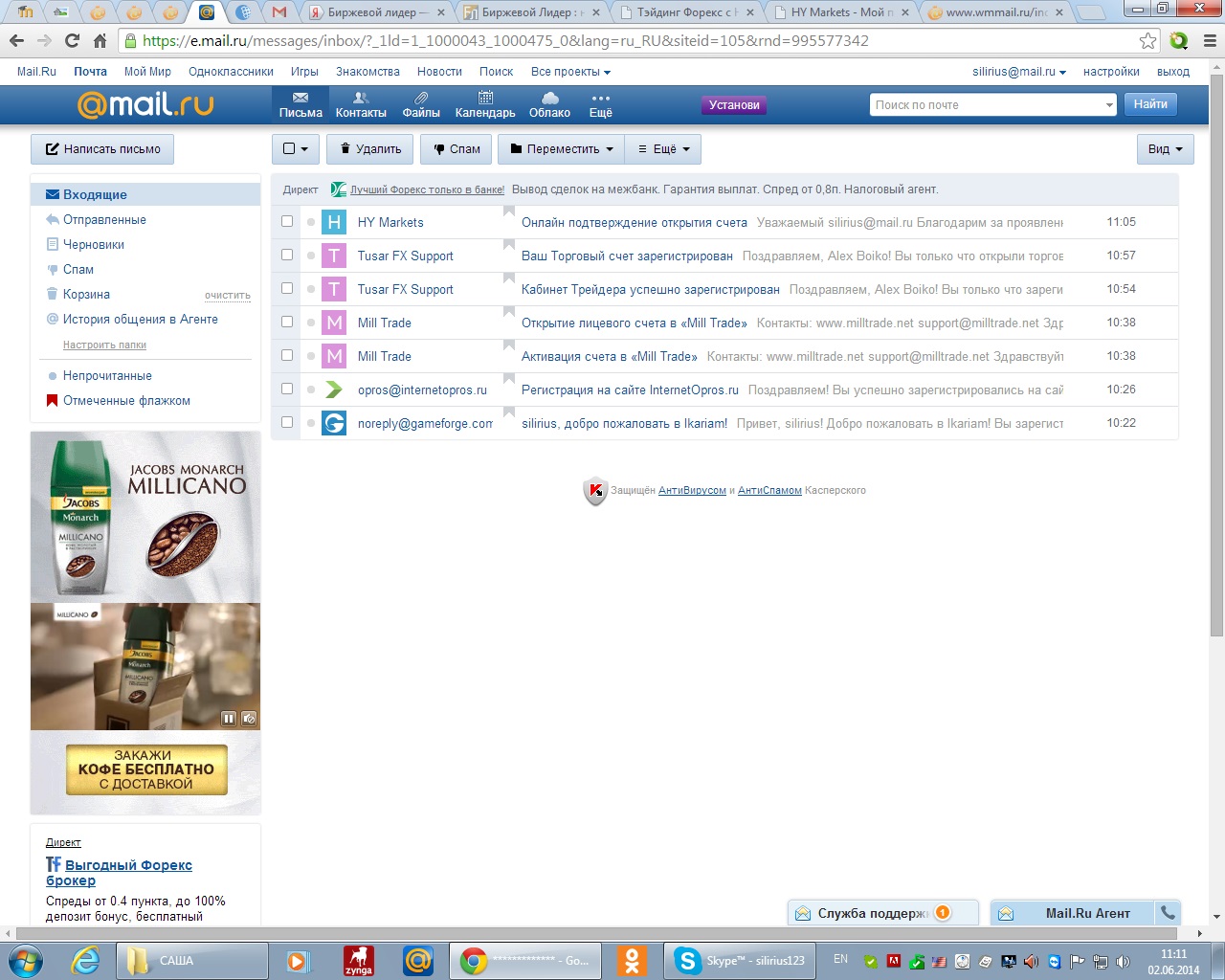Viewport: 1225px width, 980px height.
Task: Tick checkbox for Mill Trade Активация счета
Action: point(287,355)
